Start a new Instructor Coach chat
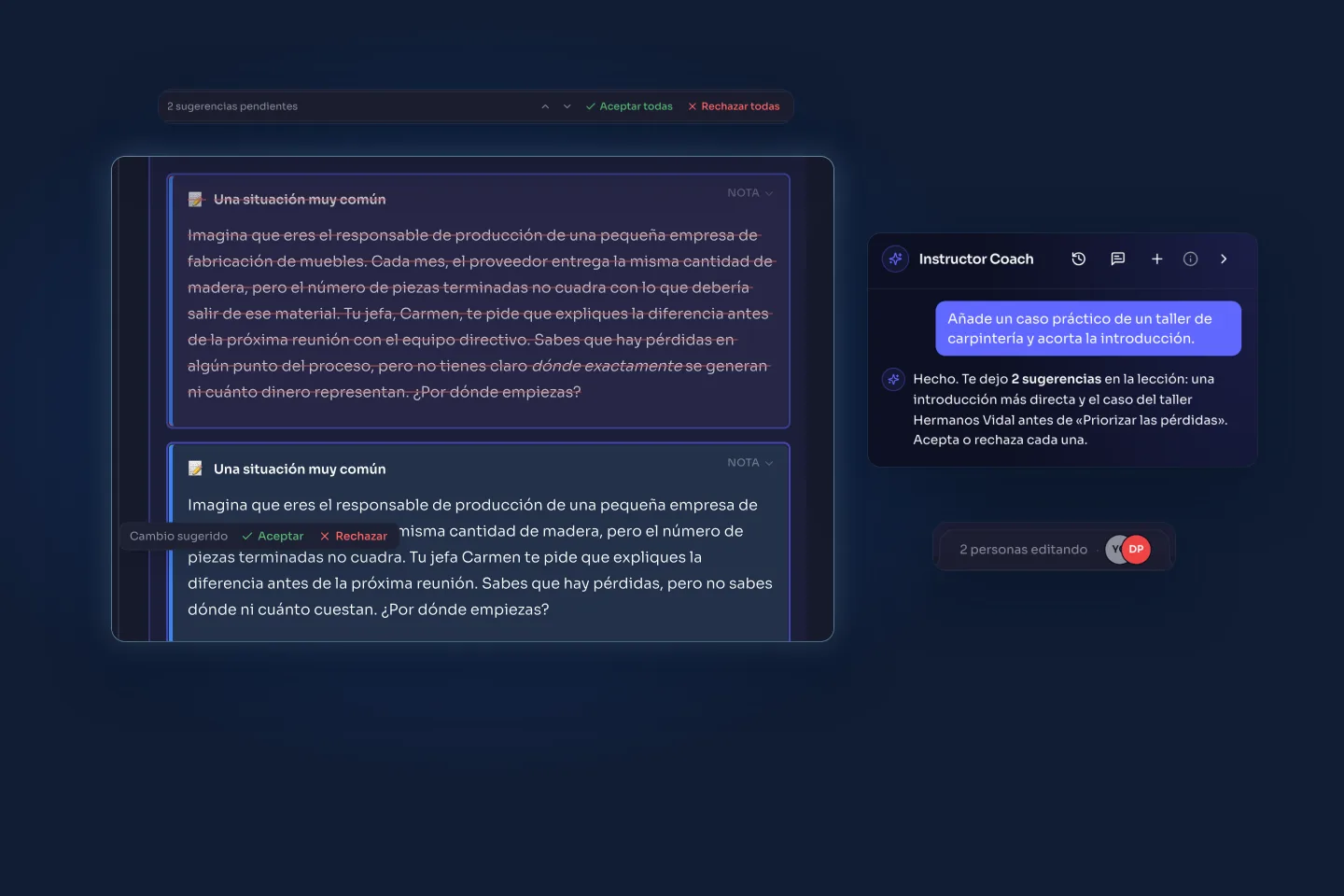Image resolution: width=1344 pixels, height=896 pixels. [x=1156, y=259]
